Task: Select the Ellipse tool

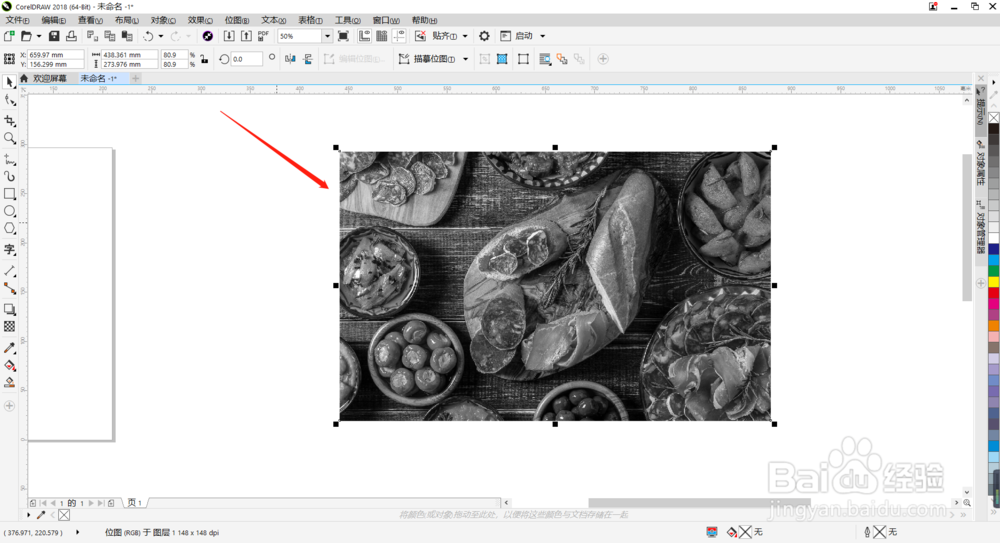Action: (9, 211)
